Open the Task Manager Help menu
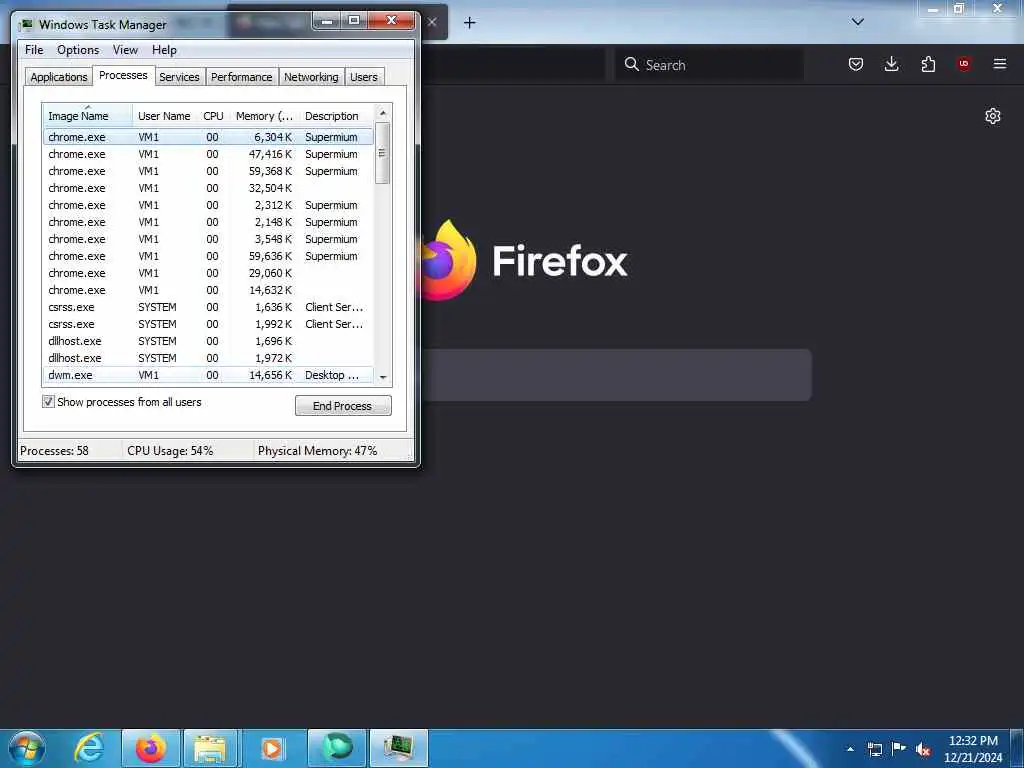This screenshot has width=1024, height=768. (x=164, y=50)
